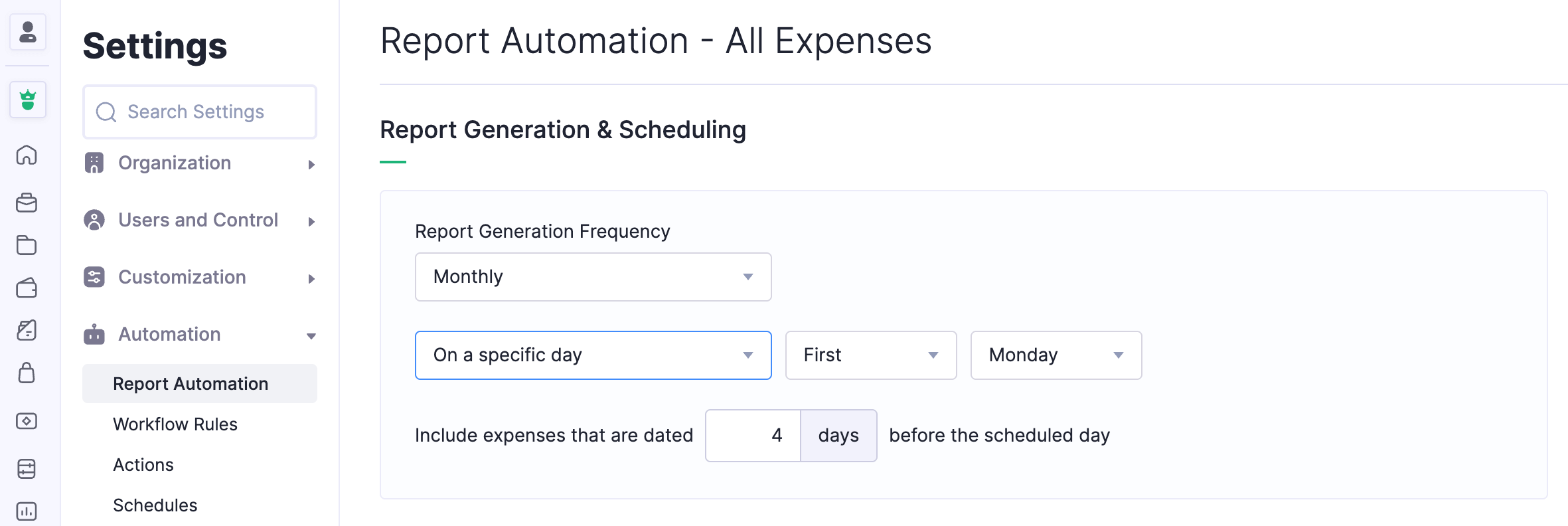The height and width of the screenshot is (526, 1568).
Task: Open the Home dashboard from the sidebar
Action: click(x=27, y=156)
